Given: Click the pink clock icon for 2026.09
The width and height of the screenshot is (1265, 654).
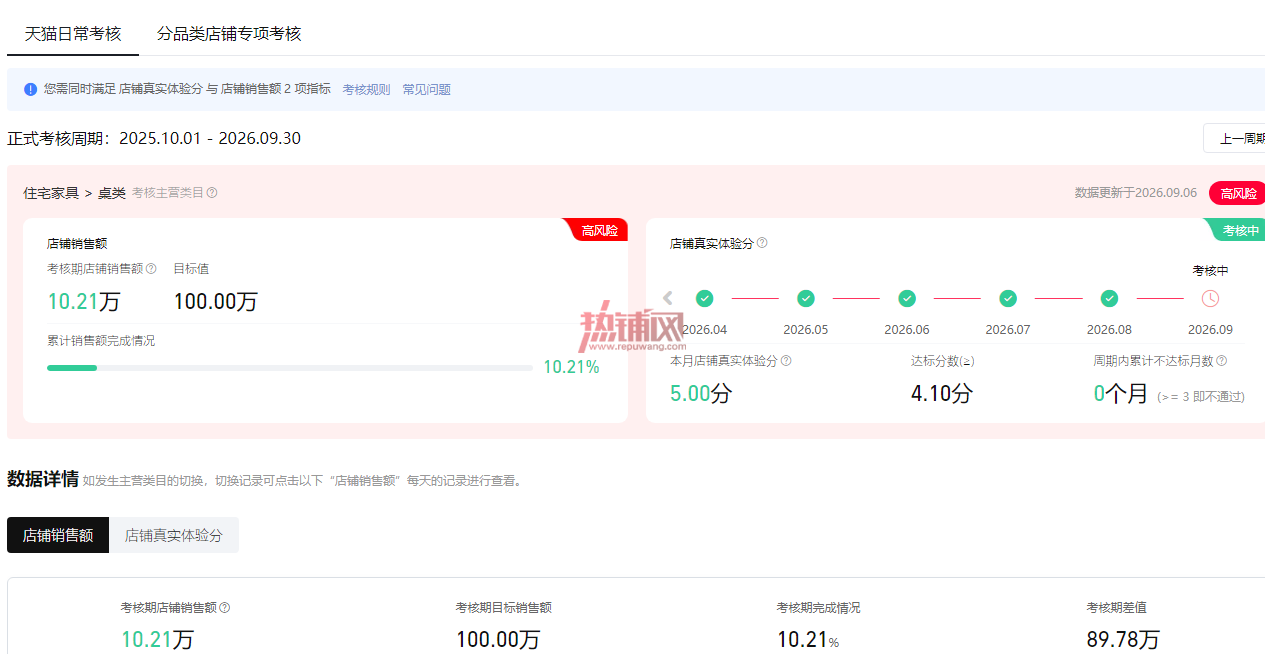Looking at the screenshot, I should (1210, 298).
